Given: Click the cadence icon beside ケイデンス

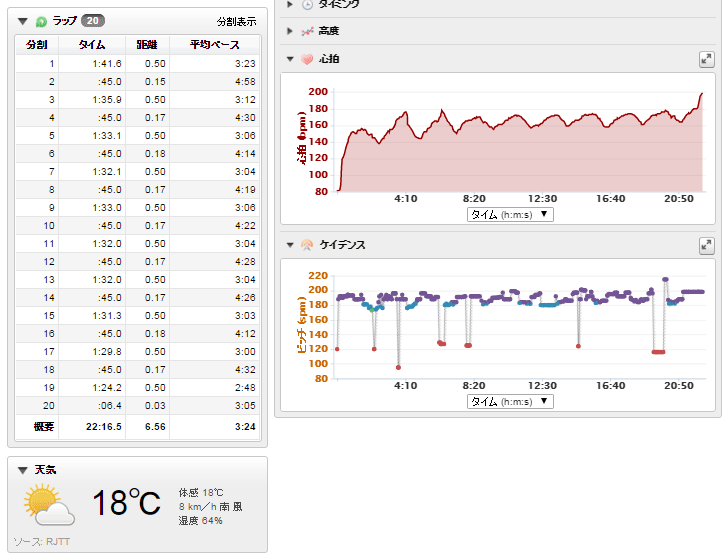Looking at the screenshot, I should (x=307, y=245).
